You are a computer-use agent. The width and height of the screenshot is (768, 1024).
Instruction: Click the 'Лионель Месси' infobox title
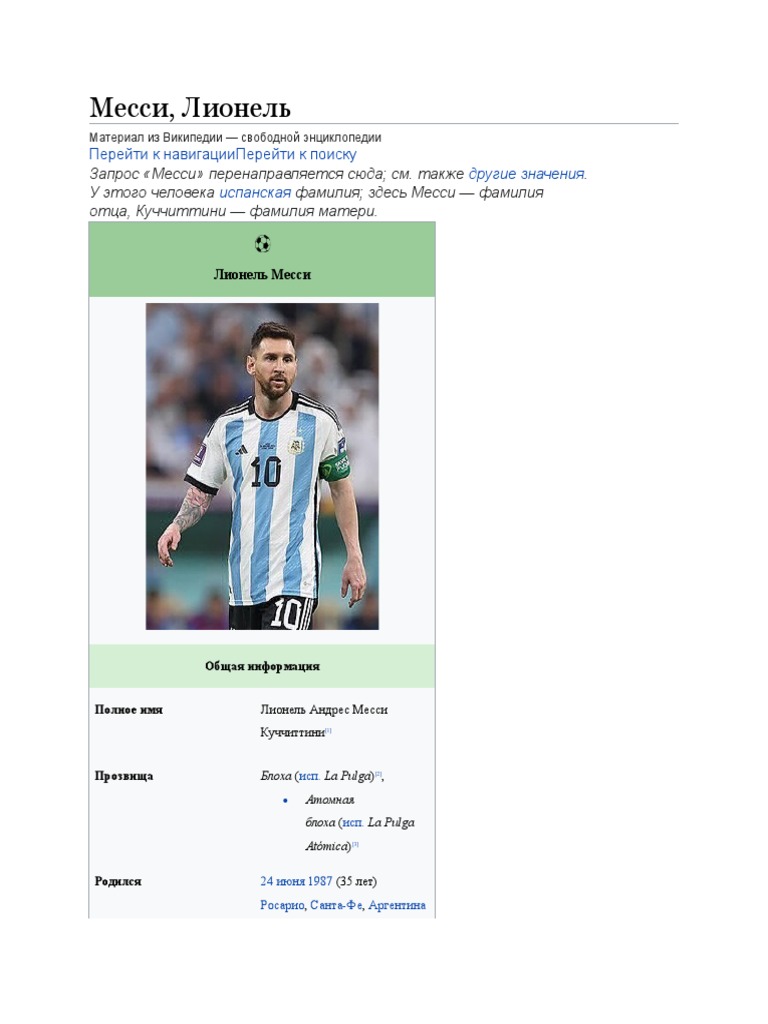click(262, 274)
